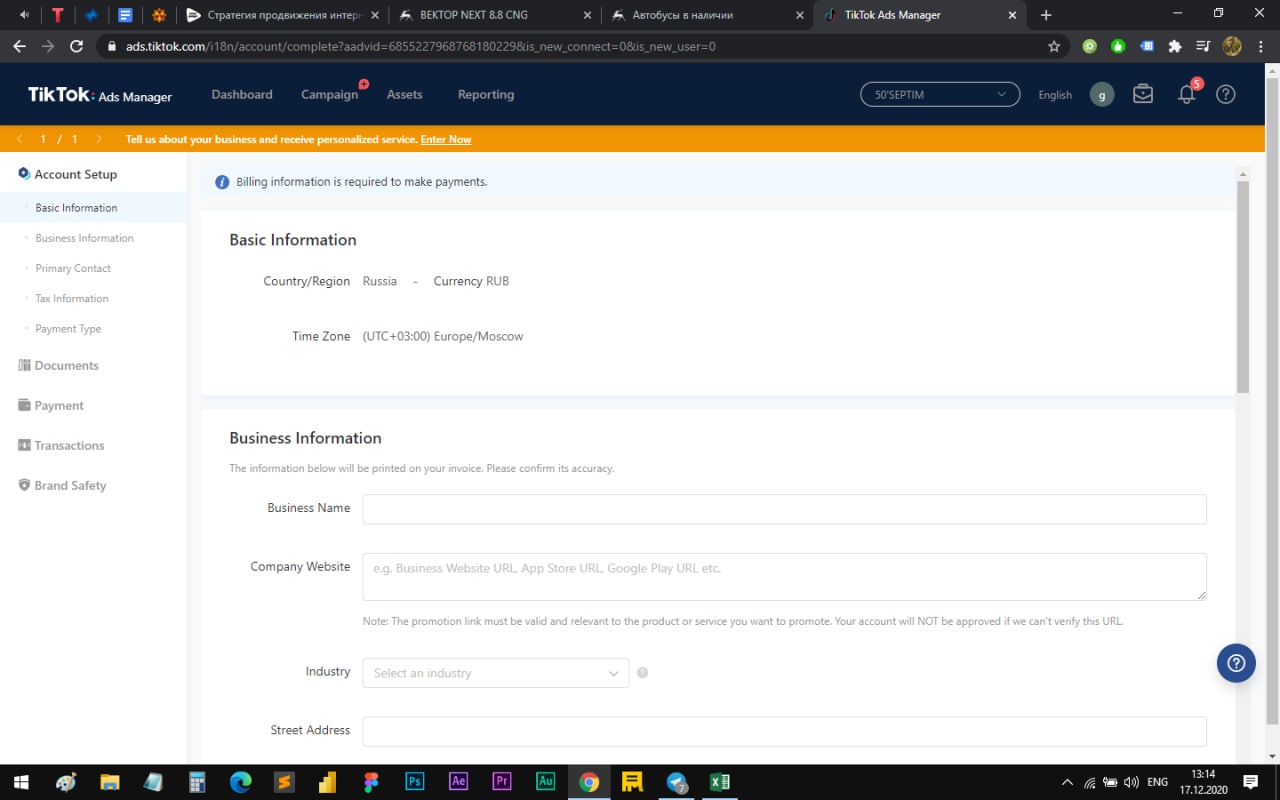
Task: Bookmark this page with the star icon
Action: click(1054, 46)
